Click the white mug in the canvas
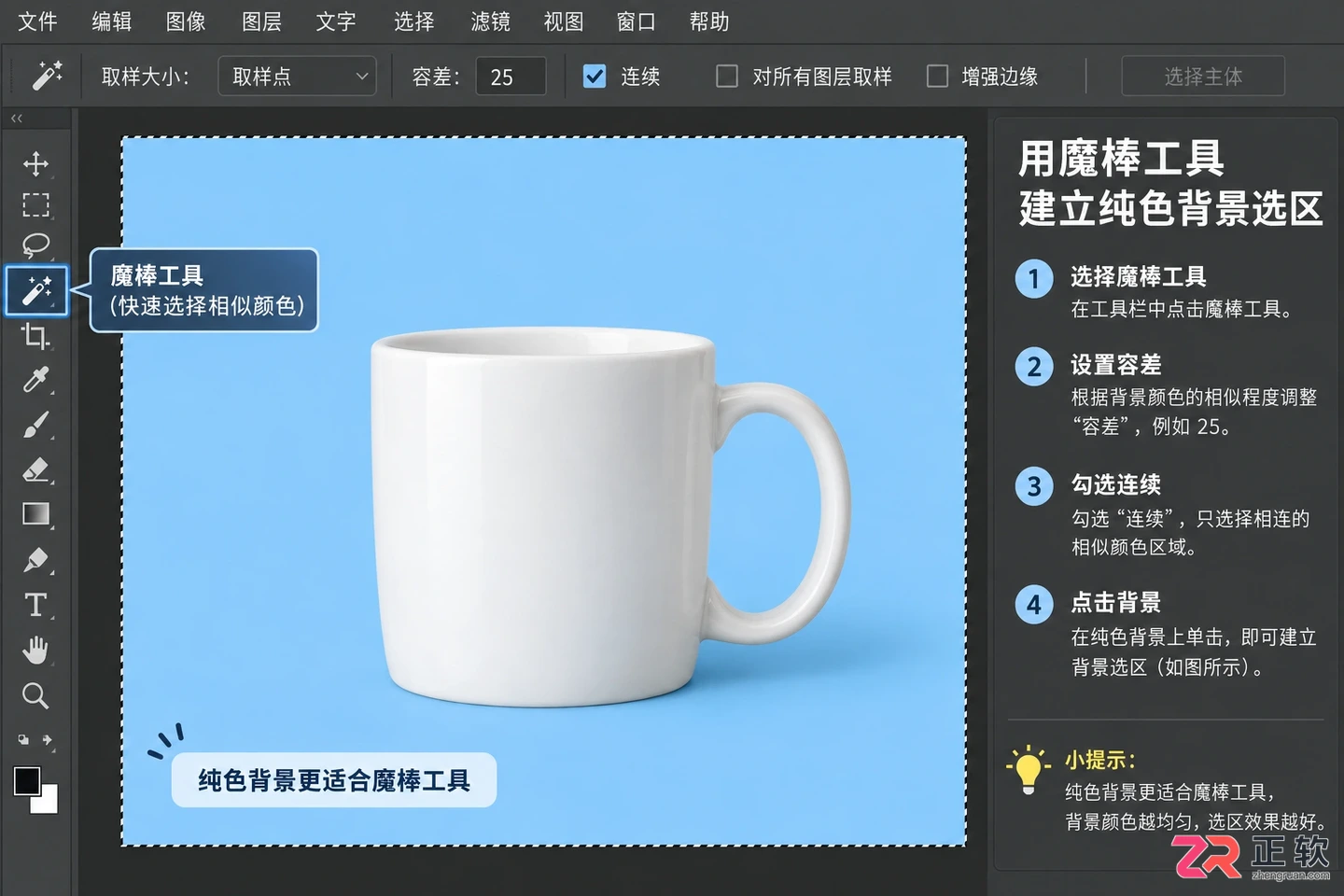 [541, 518]
